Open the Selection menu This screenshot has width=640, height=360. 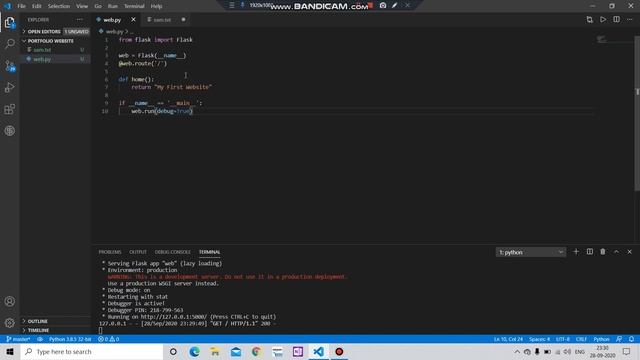pyautogui.click(x=59, y=6)
